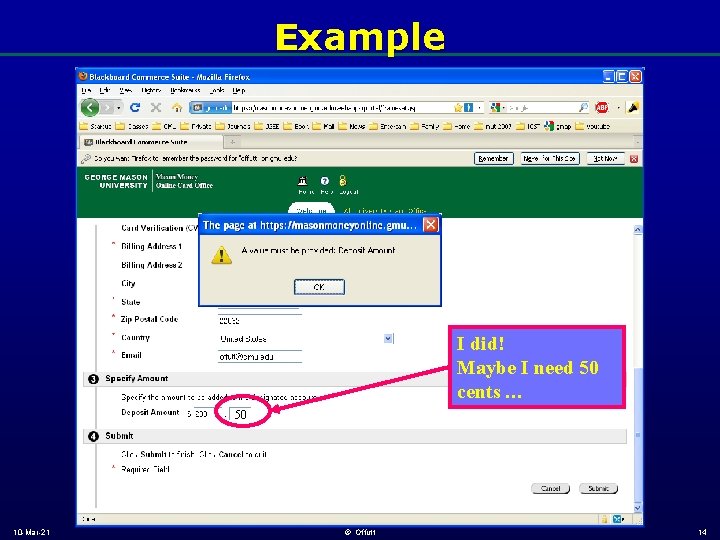Open the Book bookmarks folder
Image resolution: width=720 pixels, height=540 pixels.
coord(296,126)
